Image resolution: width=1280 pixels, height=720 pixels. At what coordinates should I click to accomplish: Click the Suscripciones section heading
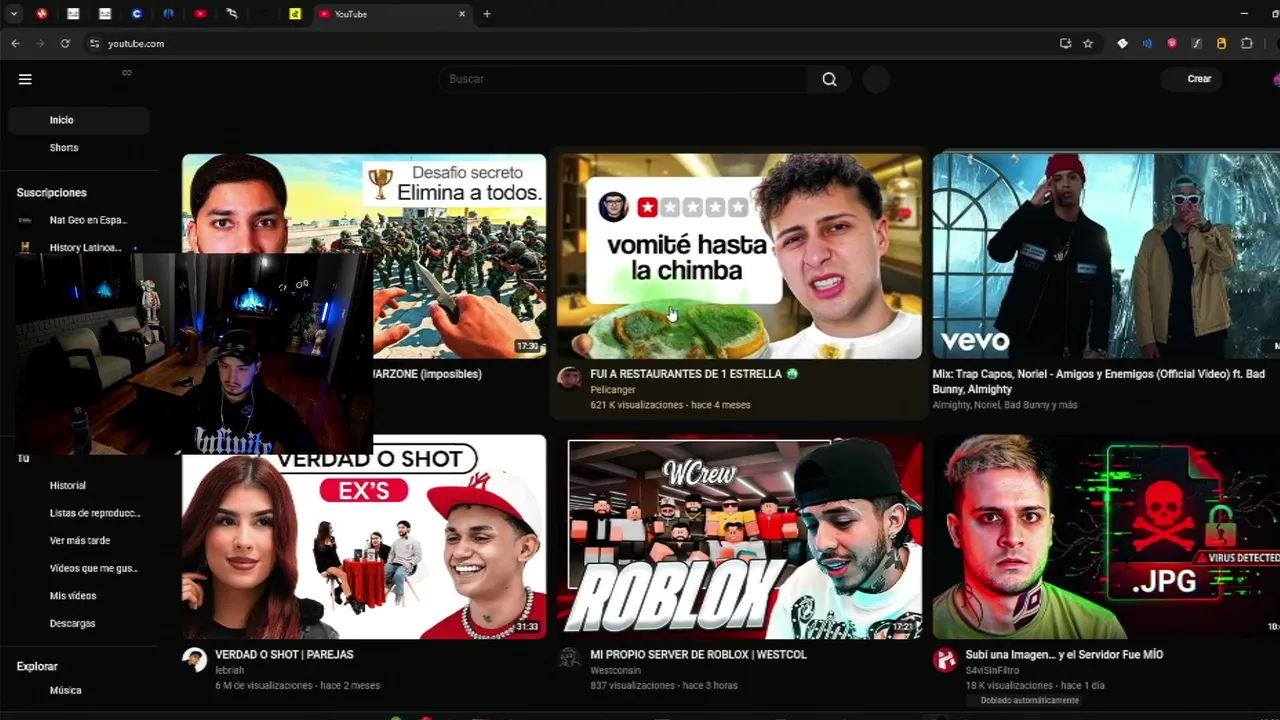tap(52, 193)
